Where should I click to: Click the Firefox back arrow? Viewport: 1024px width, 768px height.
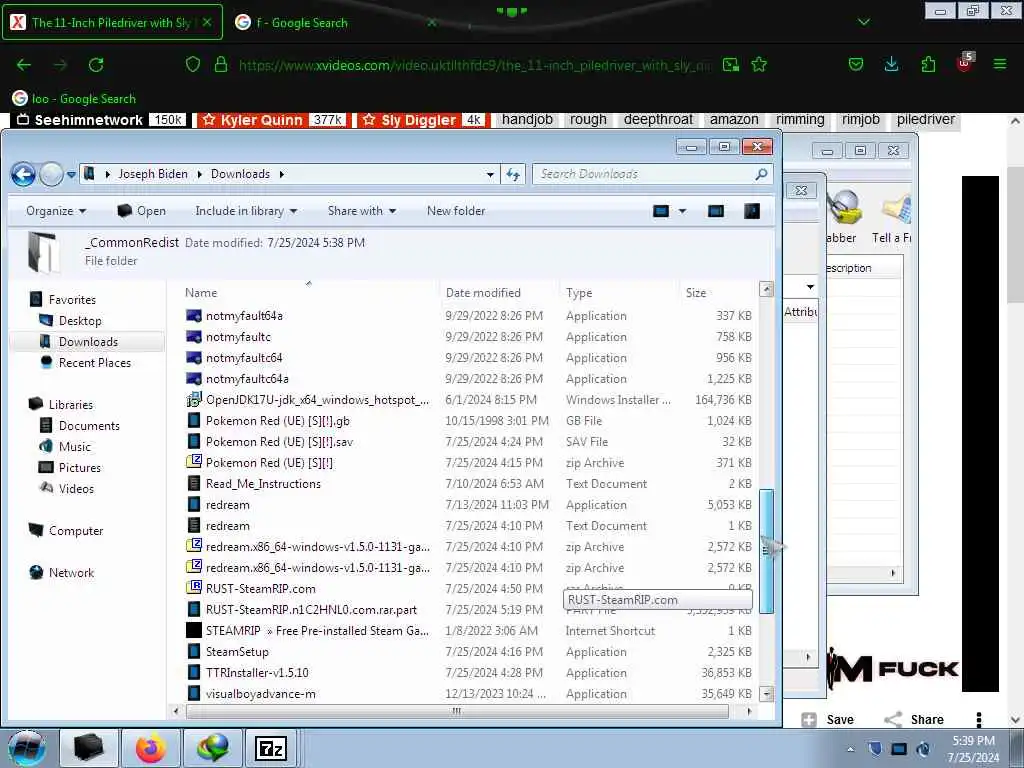pos(24,65)
